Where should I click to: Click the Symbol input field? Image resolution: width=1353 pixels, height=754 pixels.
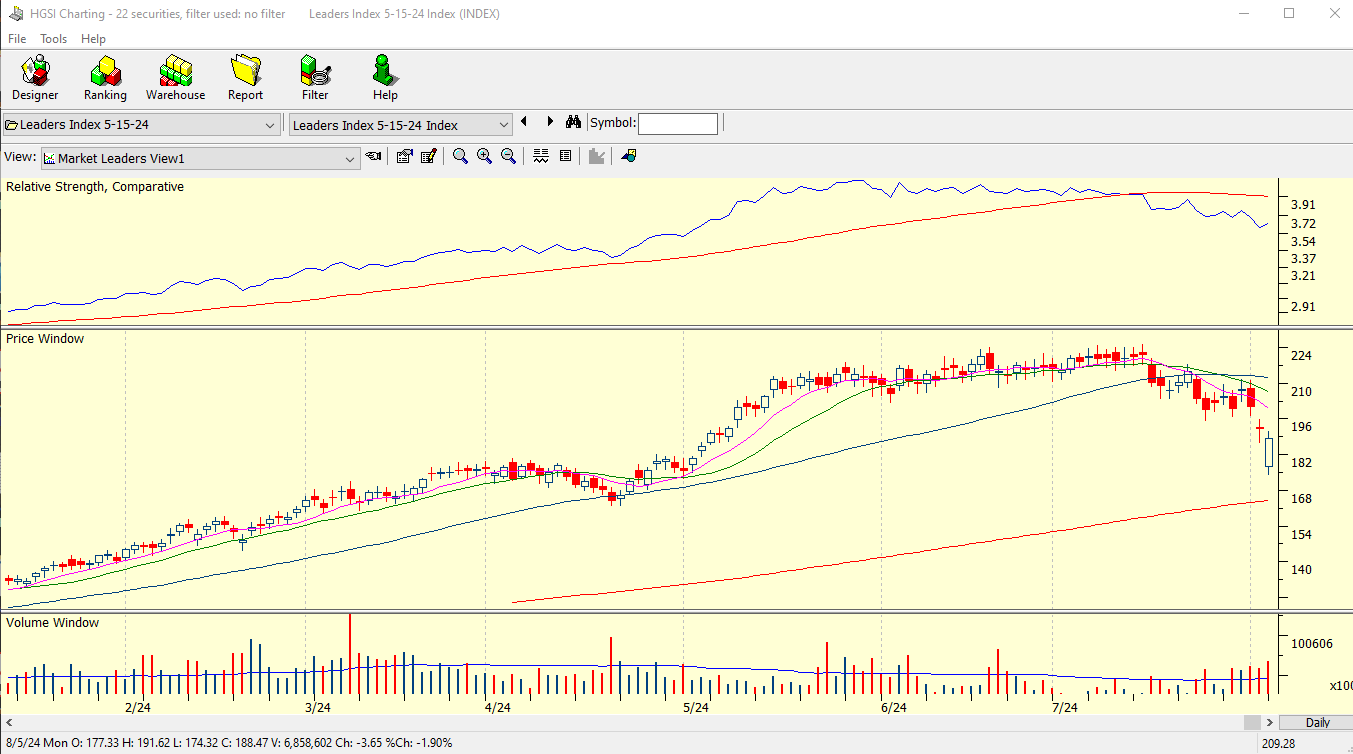678,123
